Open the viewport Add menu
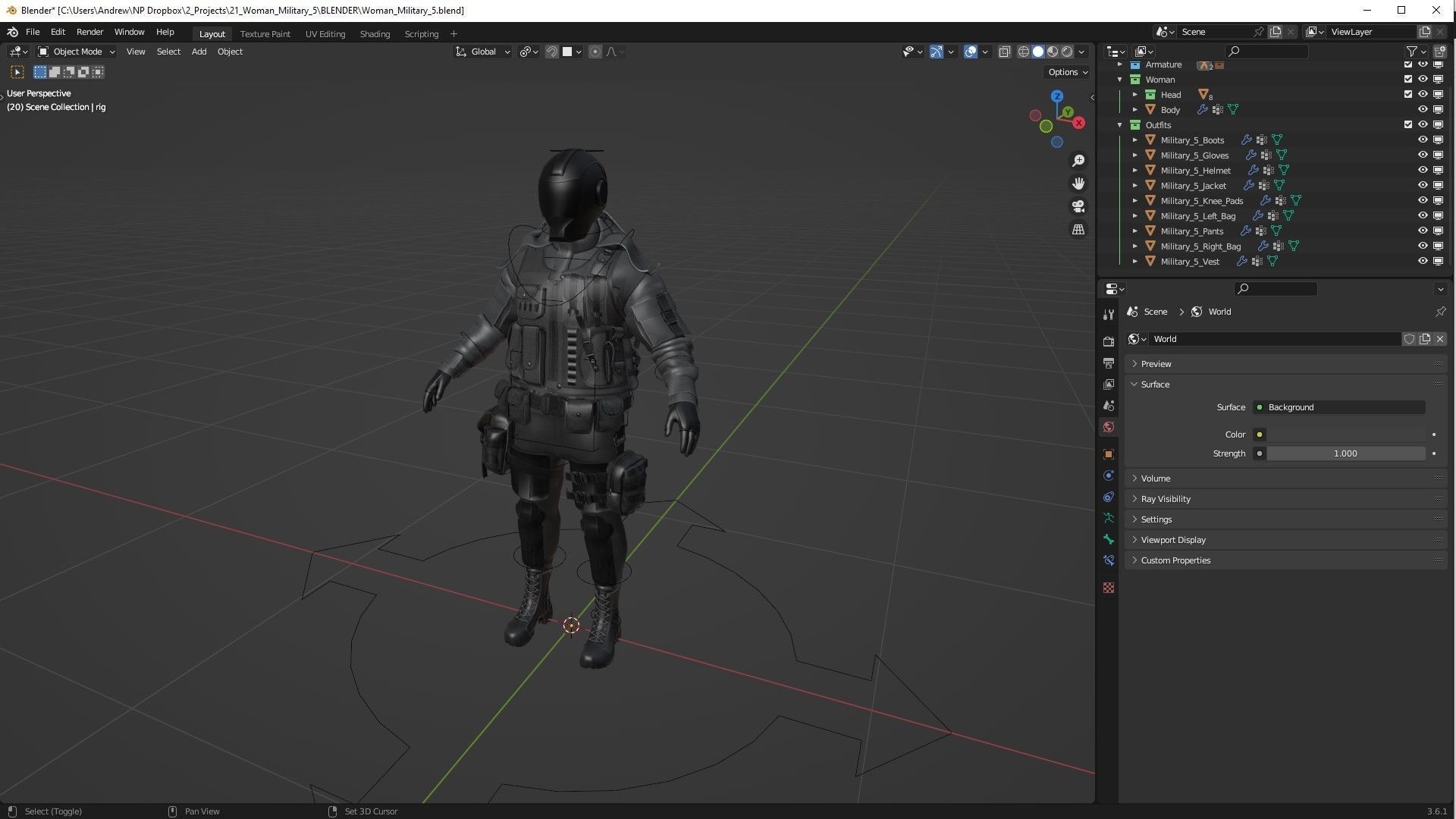Viewport: 1456px width, 819px height. [x=199, y=52]
